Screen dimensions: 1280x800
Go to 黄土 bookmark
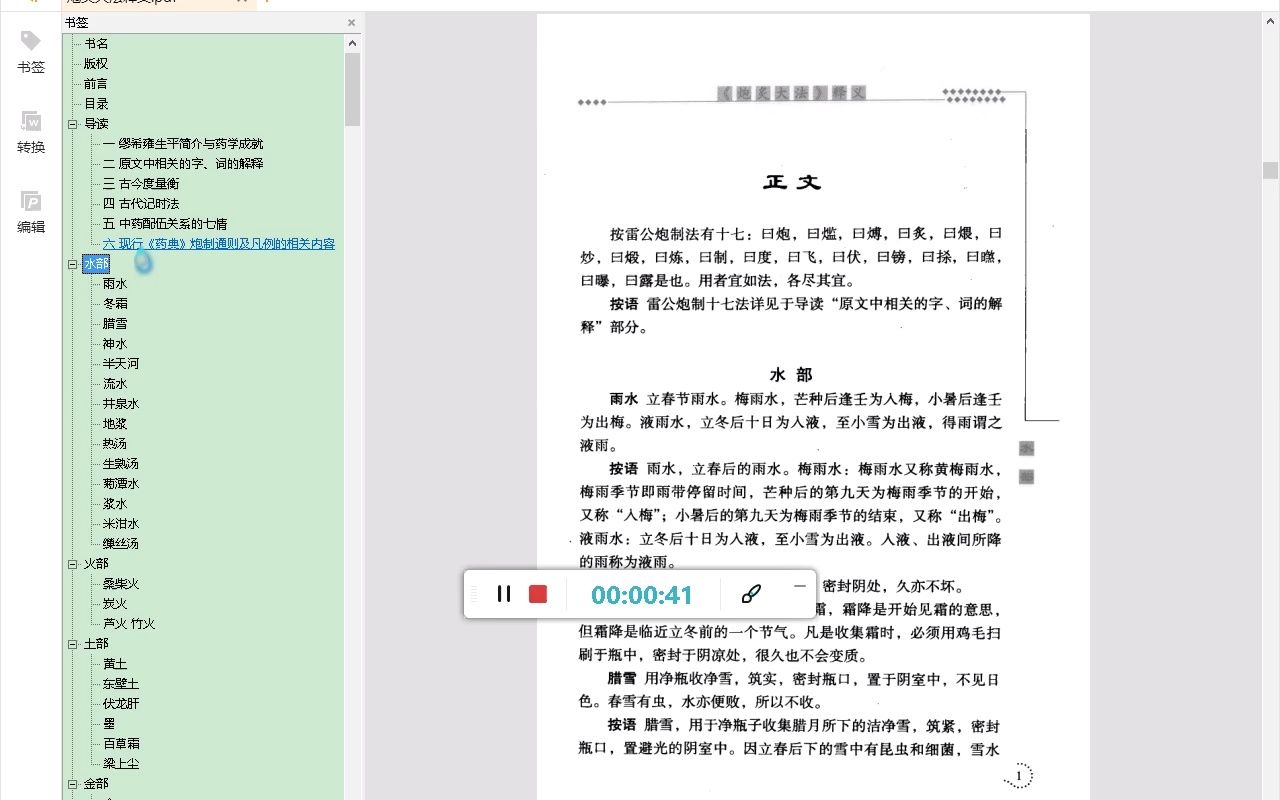pos(115,663)
